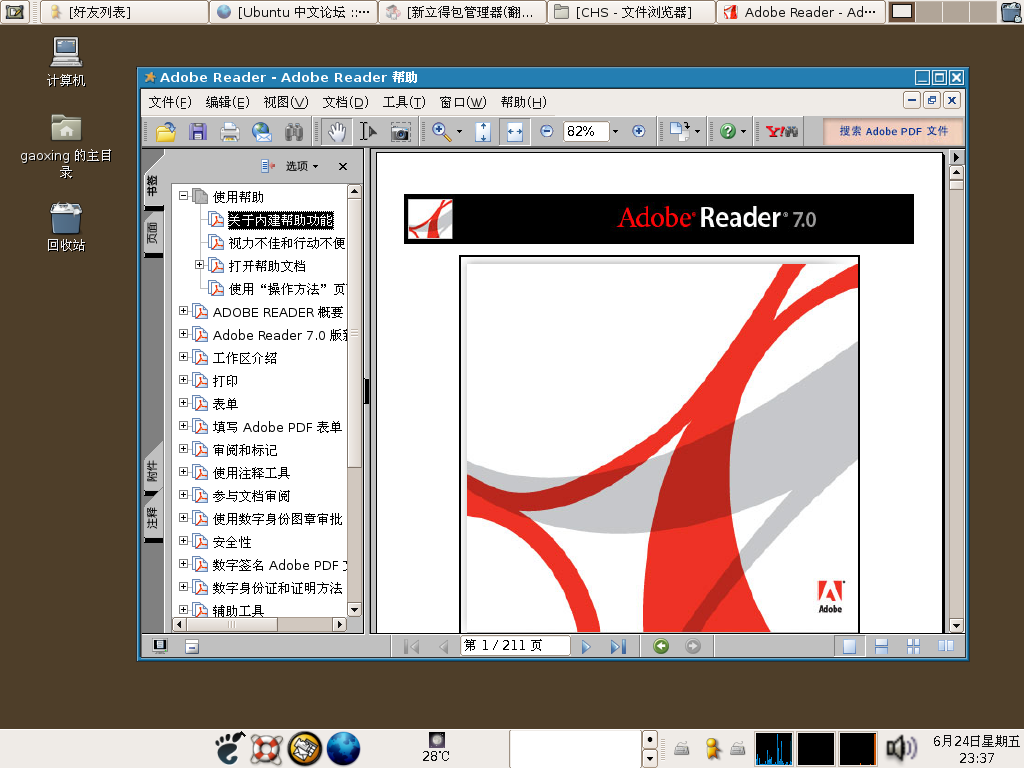This screenshot has width=1024, height=768.
Task: Open the zoom percentage dropdown arrow
Action: tap(615, 132)
